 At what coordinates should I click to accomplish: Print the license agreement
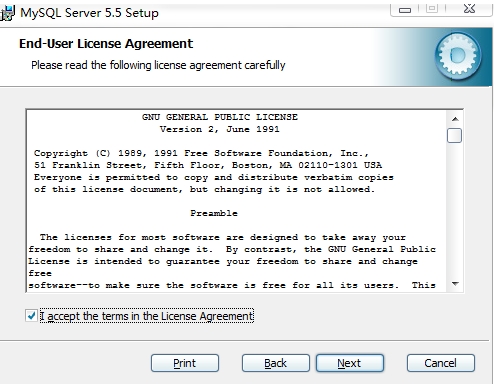(185, 363)
